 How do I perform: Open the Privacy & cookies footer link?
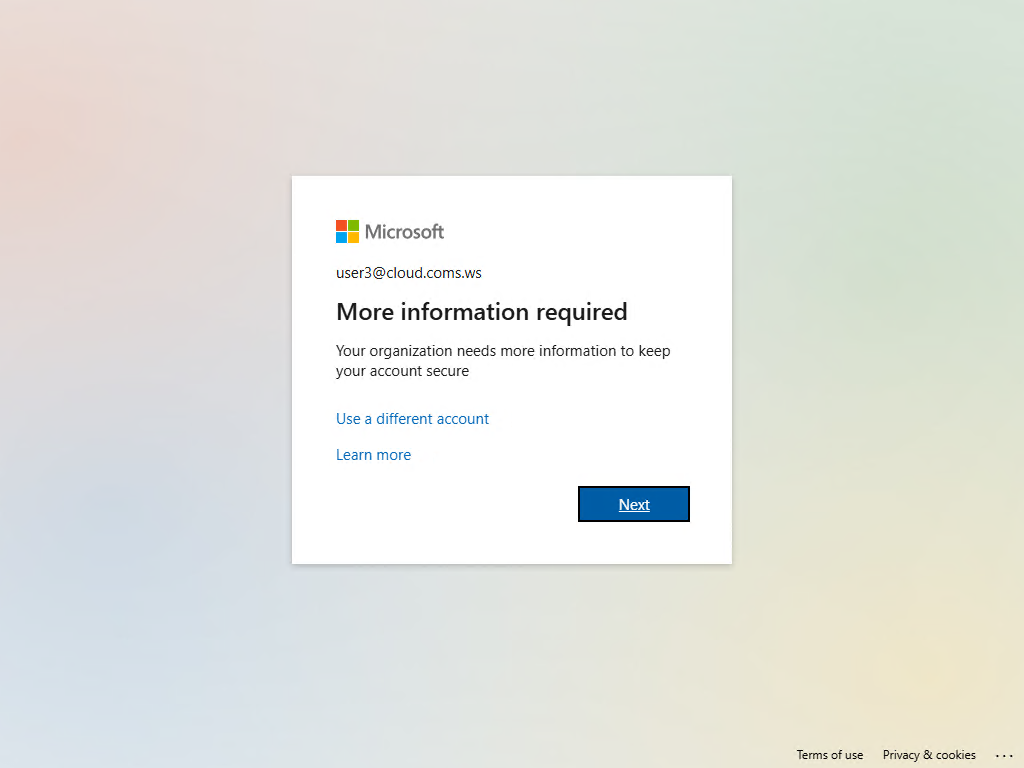[929, 754]
